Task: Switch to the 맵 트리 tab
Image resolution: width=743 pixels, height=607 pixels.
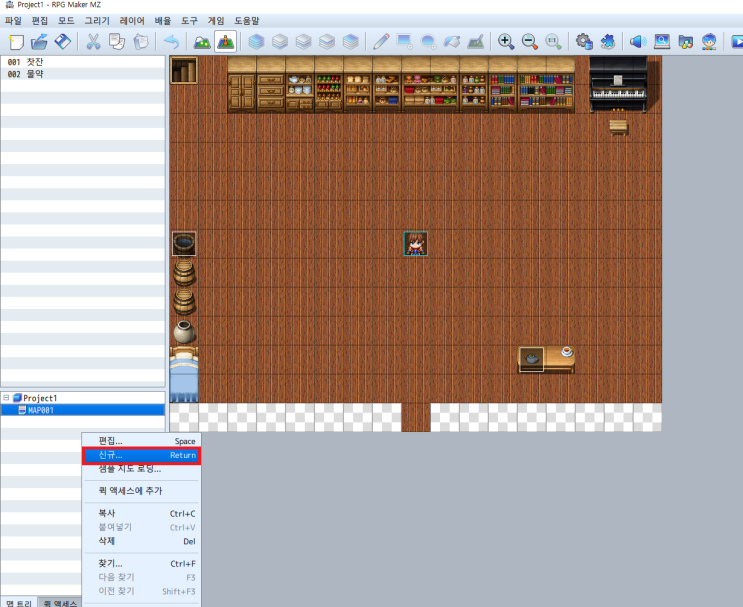Action: (19, 603)
